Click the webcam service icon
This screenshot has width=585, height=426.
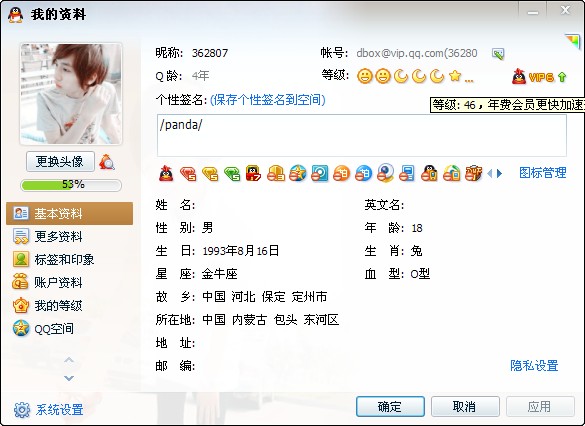(x=385, y=173)
